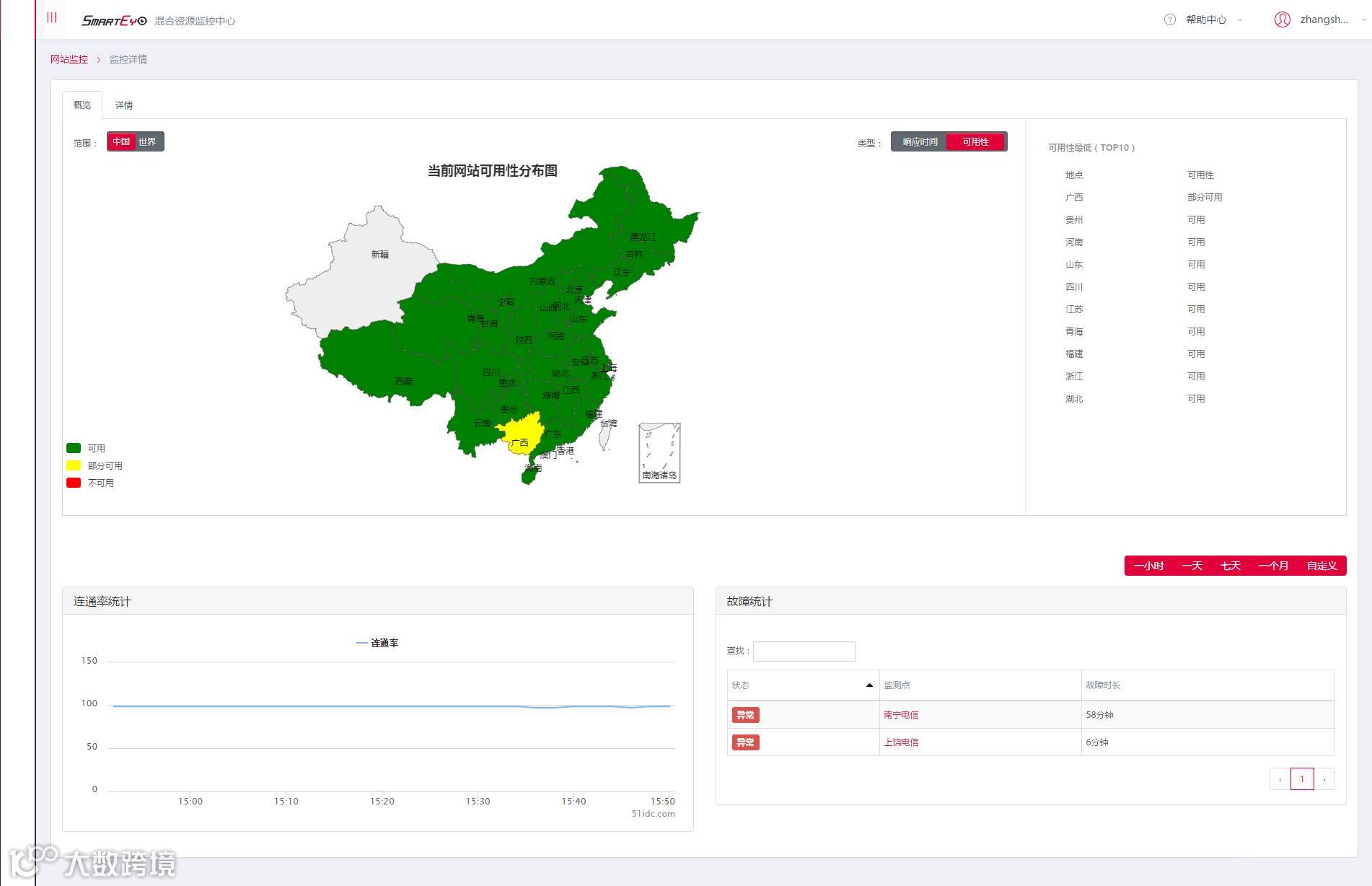Image resolution: width=1372 pixels, height=886 pixels.
Task: Click the 故障统计 panel header
Action: 1031,601
